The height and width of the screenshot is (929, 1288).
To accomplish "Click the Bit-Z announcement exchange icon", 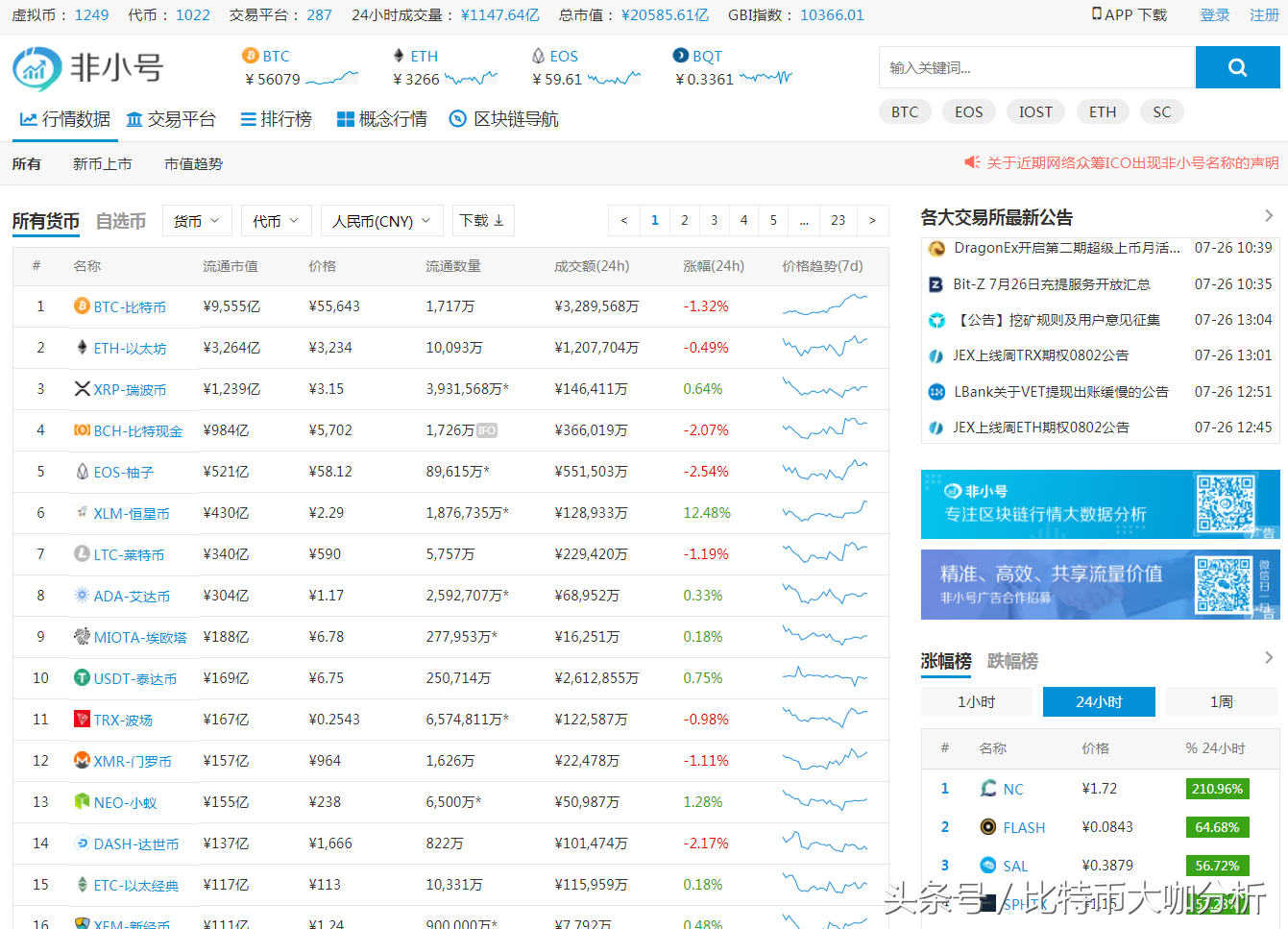I will click(936, 284).
